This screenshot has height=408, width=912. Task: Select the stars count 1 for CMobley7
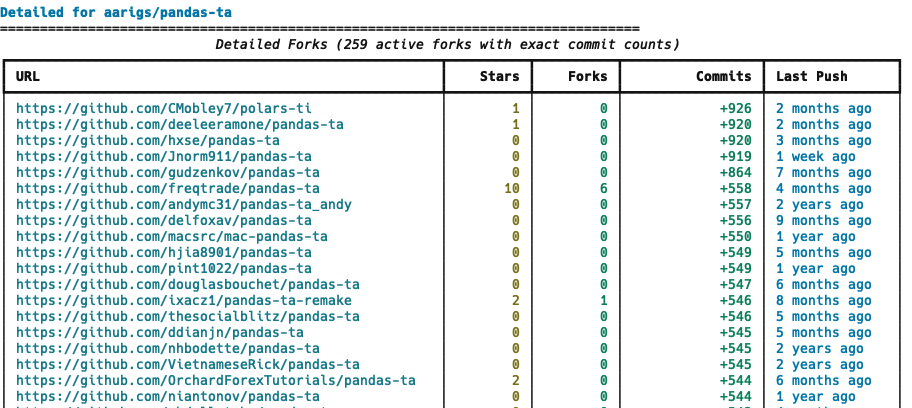click(x=516, y=108)
